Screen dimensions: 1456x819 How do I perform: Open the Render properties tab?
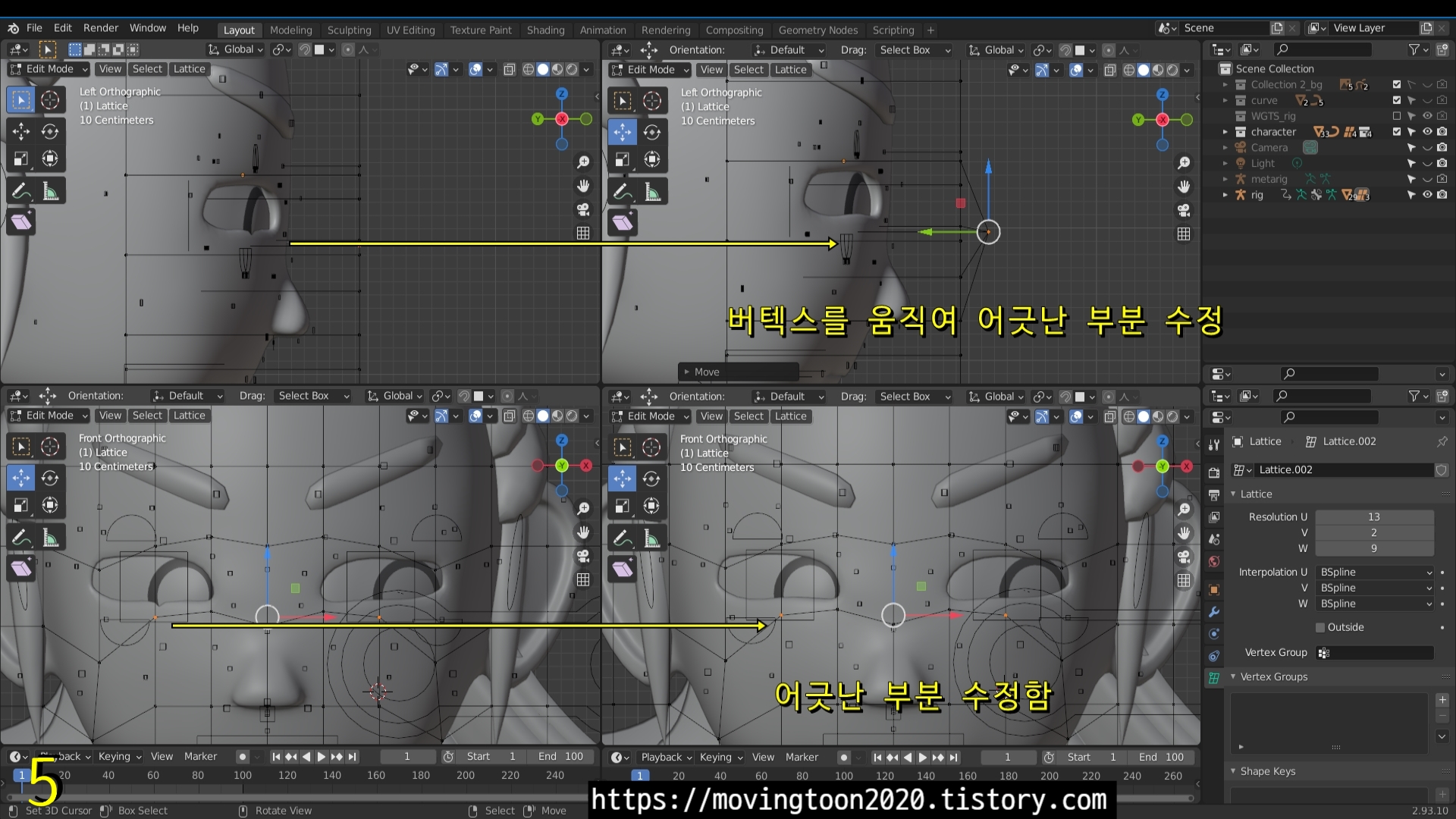(x=1214, y=472)
